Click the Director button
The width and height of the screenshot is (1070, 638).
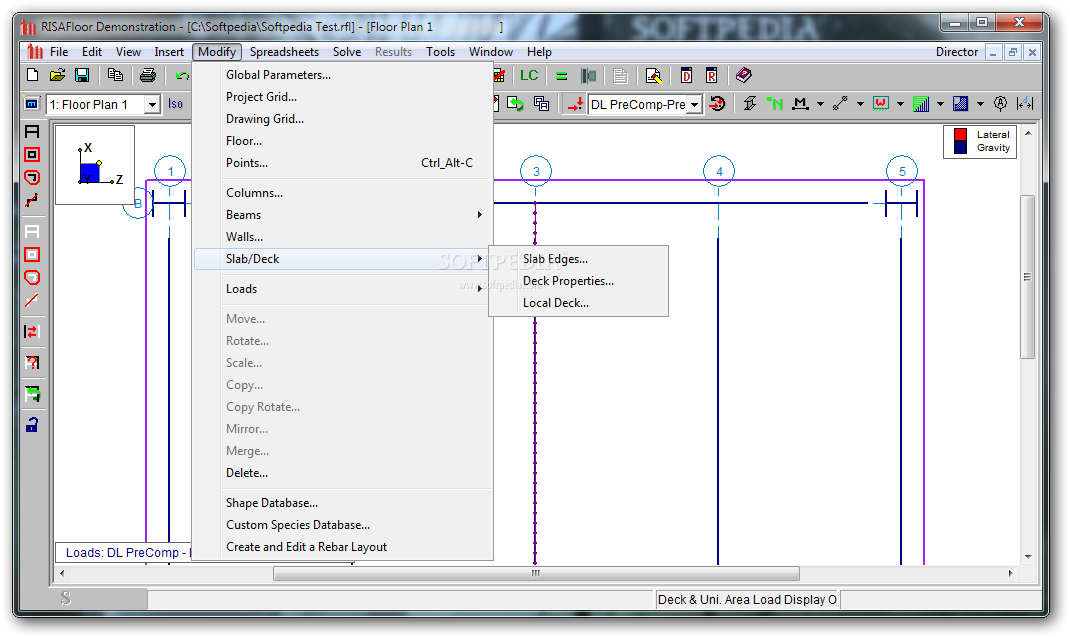pyautogui.click(x=957, y=52)
